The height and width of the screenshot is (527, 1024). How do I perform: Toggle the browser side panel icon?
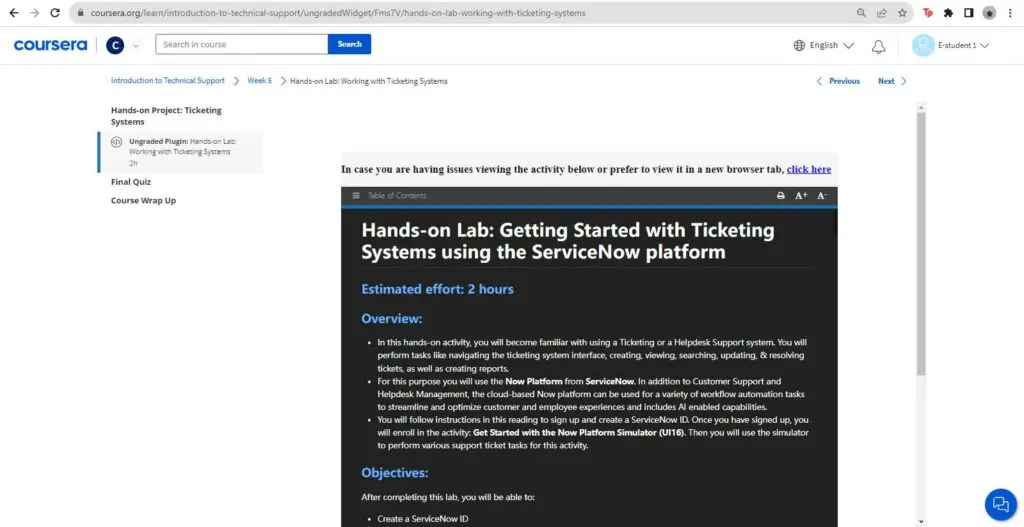(968, 13)
